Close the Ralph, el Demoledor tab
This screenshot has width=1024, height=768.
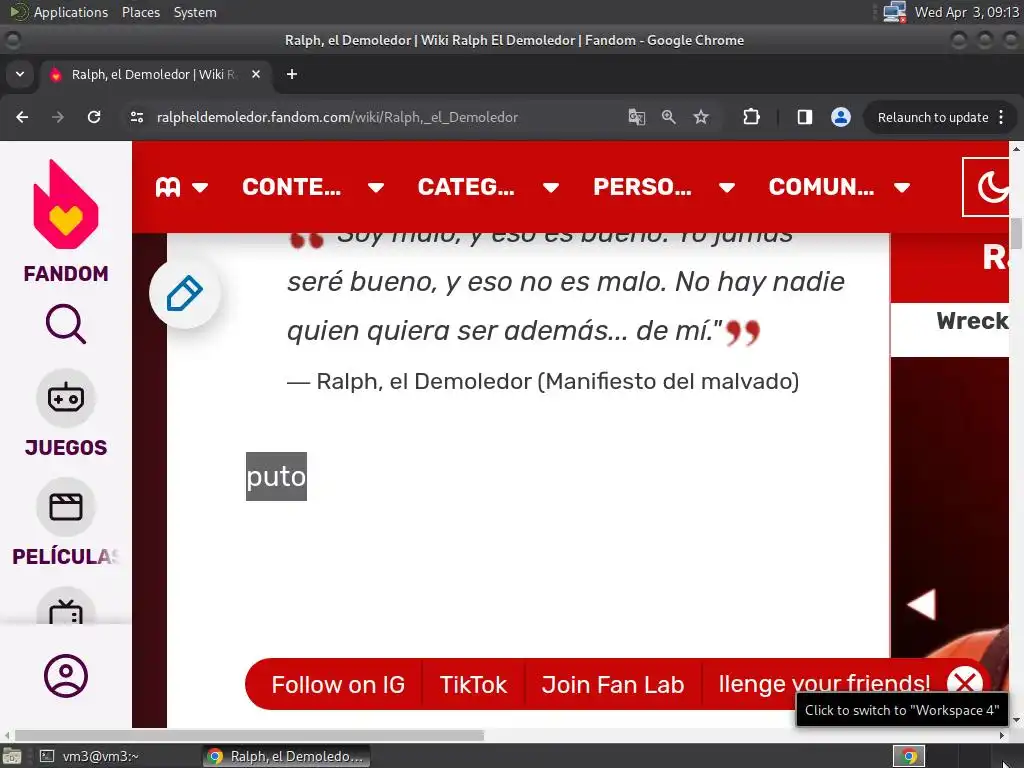(256, 74)
